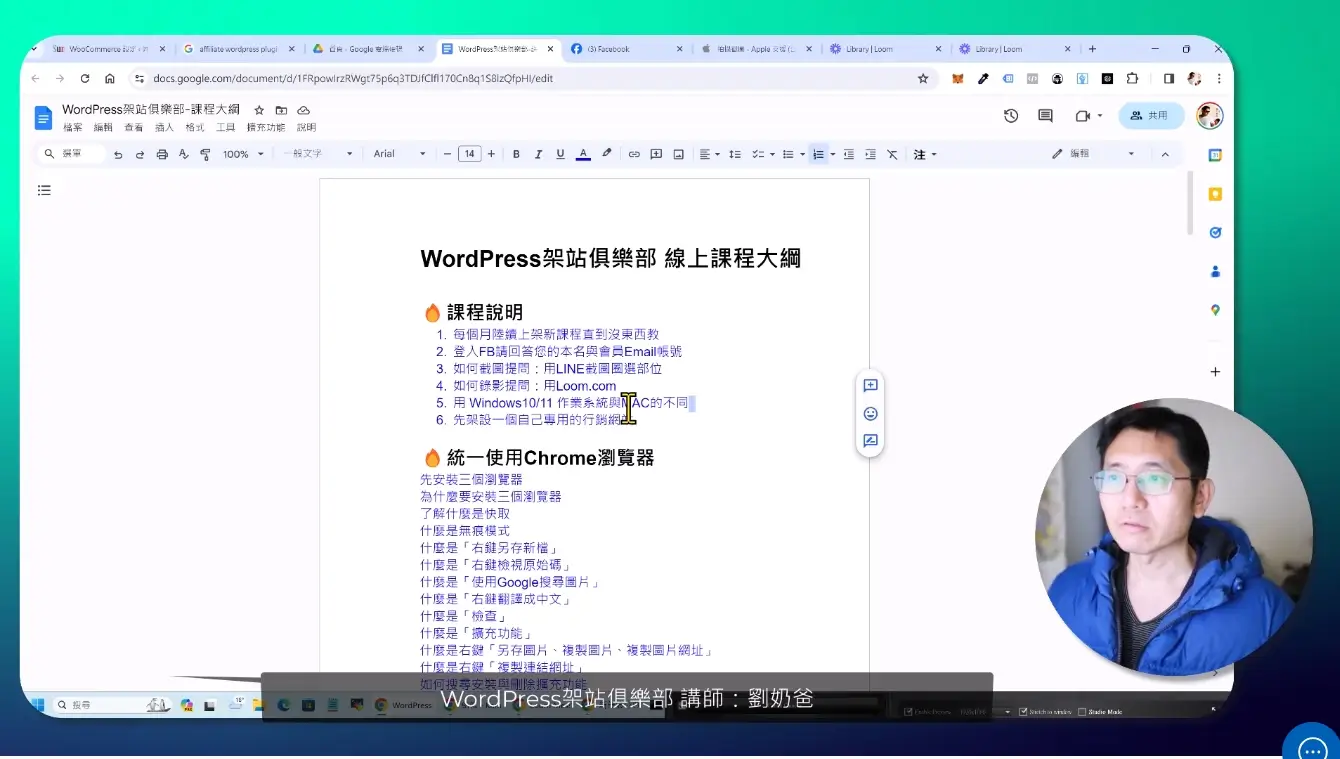Image resolution: width=1340 pixels, height=759 pixels.
Task: Toggle numbered list button
Action: tap(818, 154)
